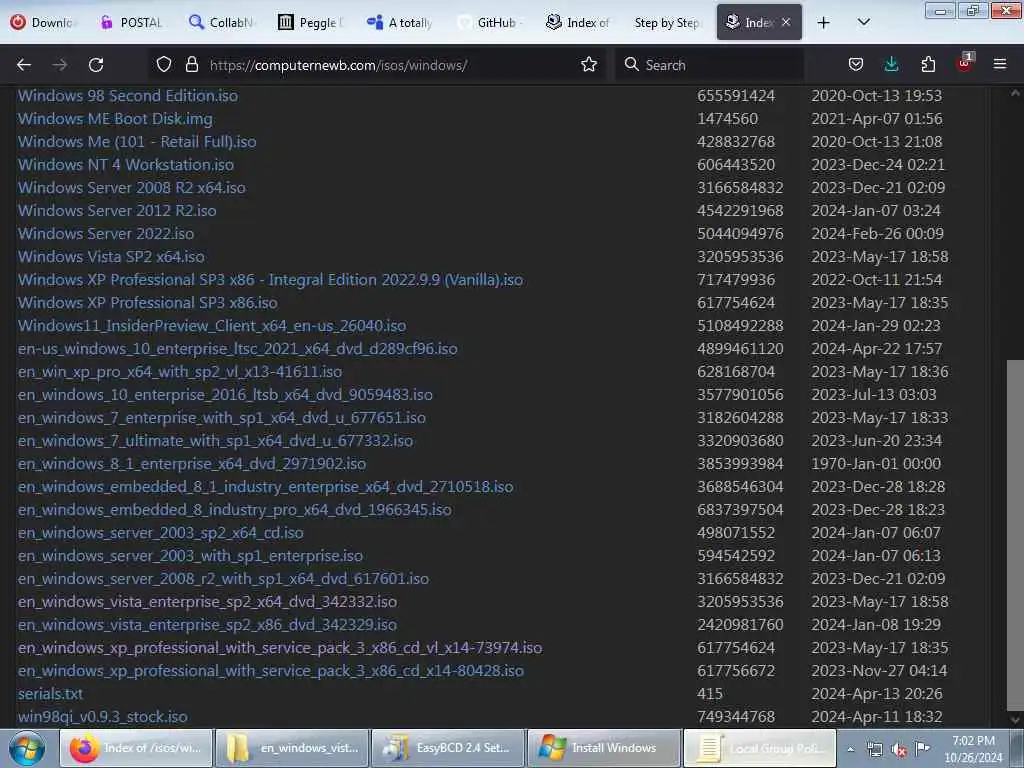Switch to the CollabN tab
Viewport: 1024px width, 768px height.
pos(222,22)
